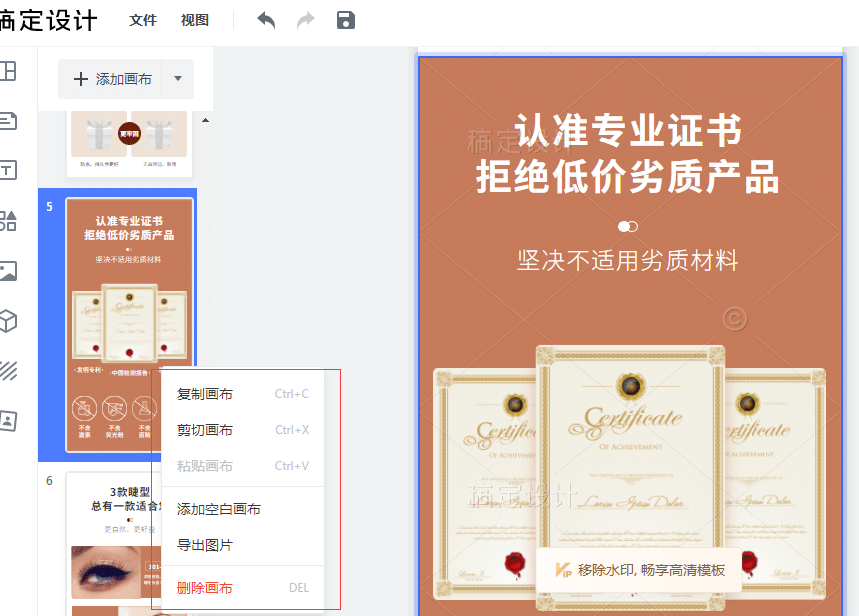Click the 移除水印, 畅享高清模板 VIP banner
Viewport: 859px width, 616px height.
638,570
